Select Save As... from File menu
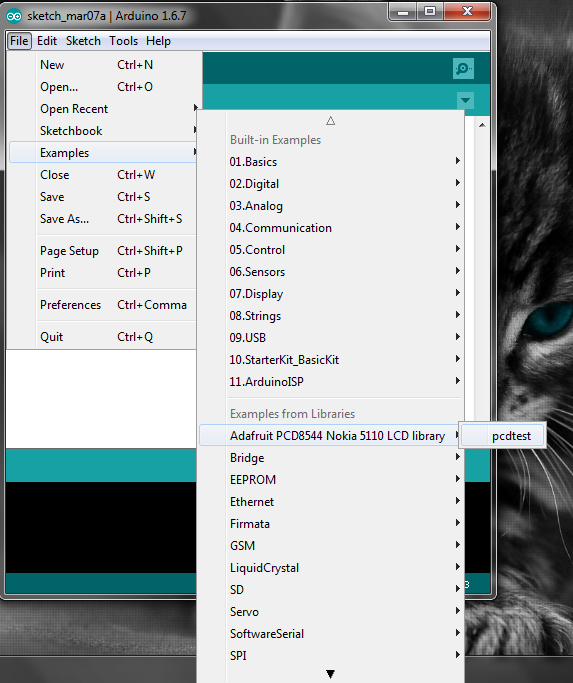This screenshot has width=573, height=683. click(103, 219)
